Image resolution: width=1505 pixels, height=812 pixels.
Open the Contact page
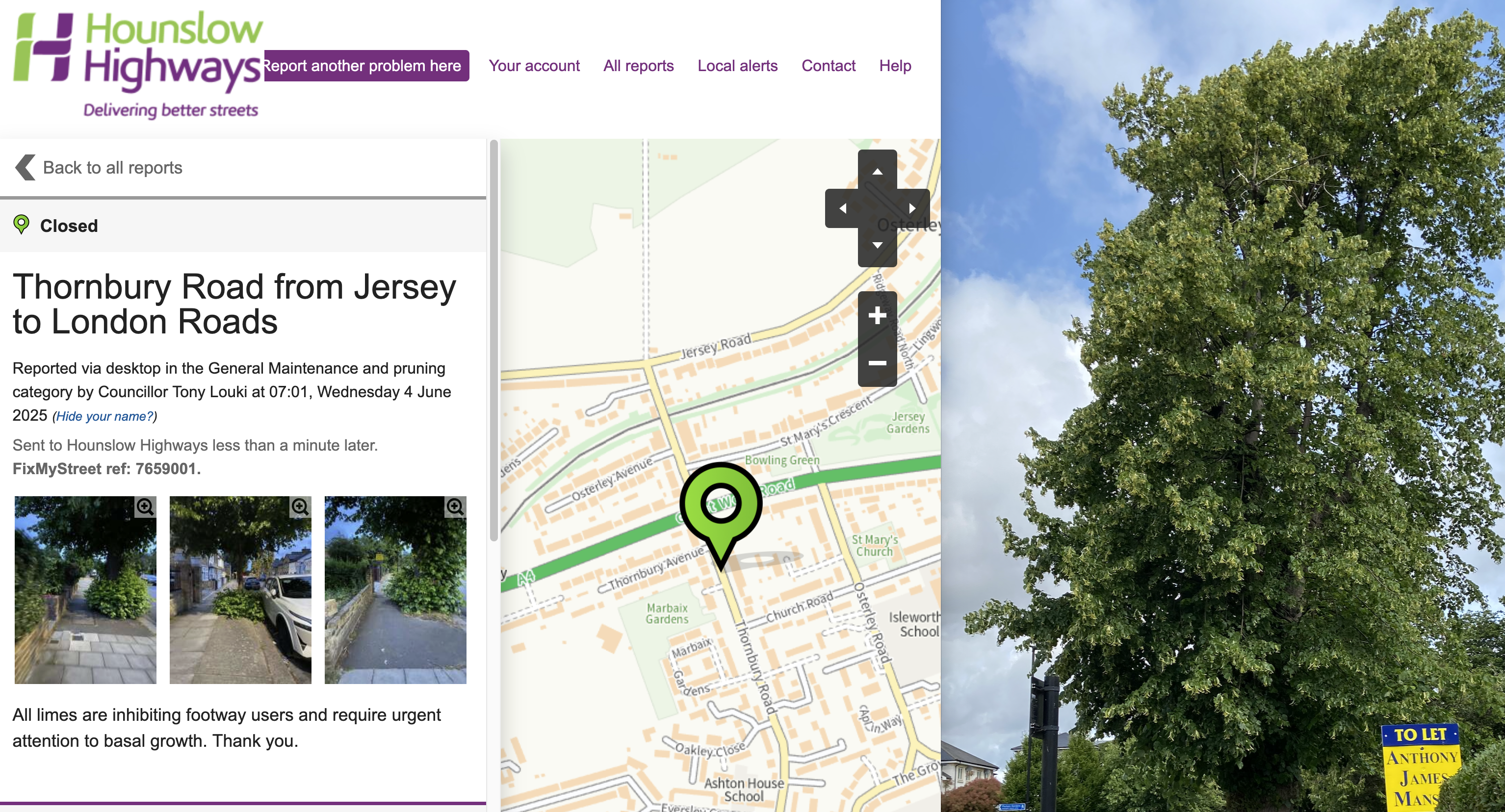point(828,65)
